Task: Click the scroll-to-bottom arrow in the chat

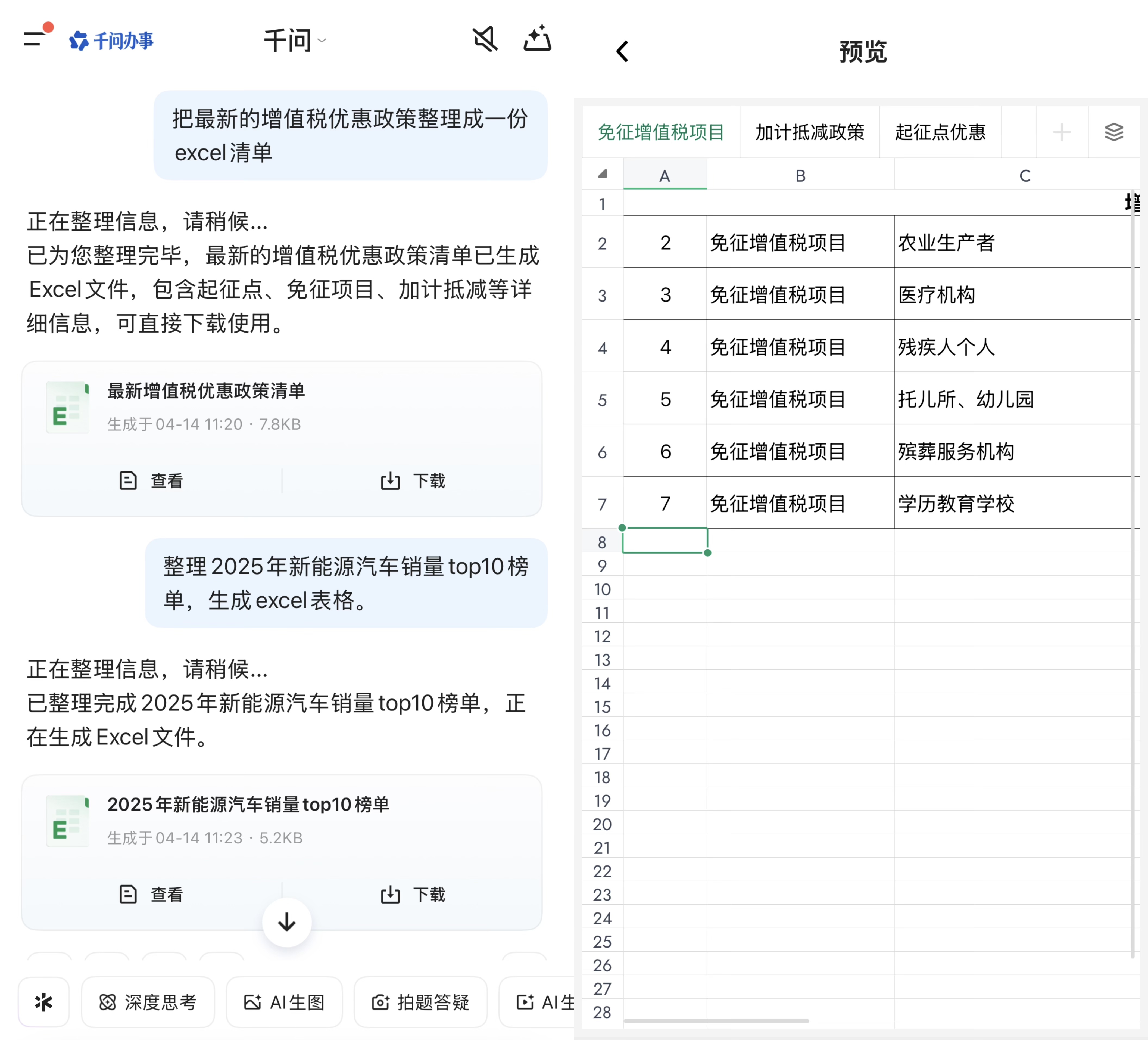Action: pyautogui.click(x=286, y=923)
